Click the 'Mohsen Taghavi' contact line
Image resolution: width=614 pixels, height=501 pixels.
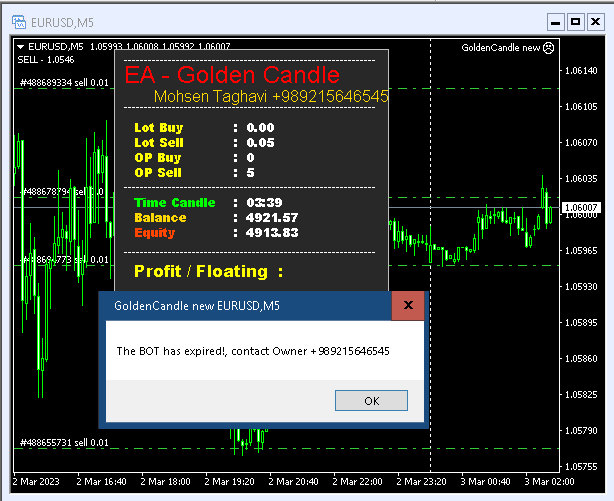(271, 96)
